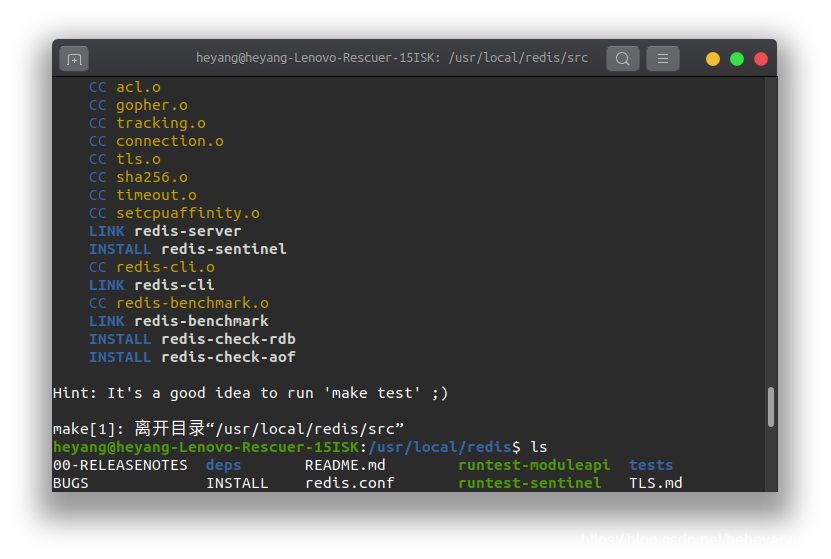831x559 pixels.
Task: Click the window title path text
Action: [x=392, y=58]
